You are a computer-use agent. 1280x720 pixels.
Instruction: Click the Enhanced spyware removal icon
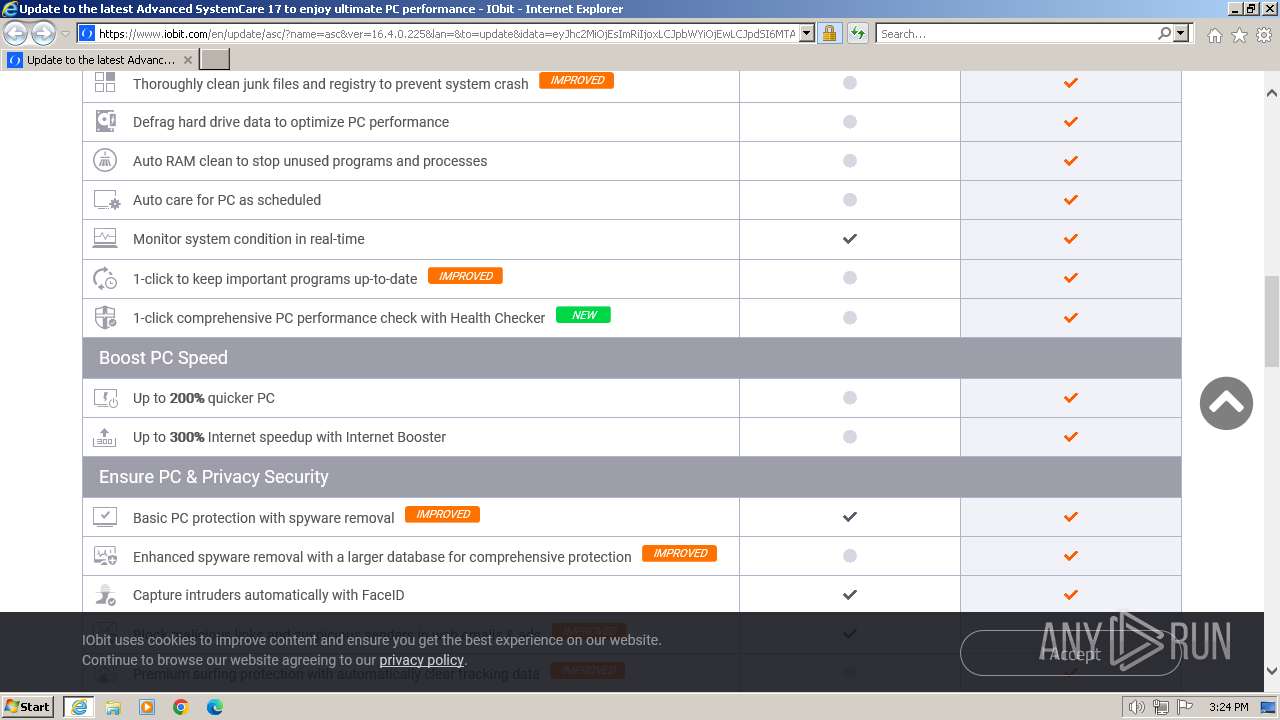(105, 555)
